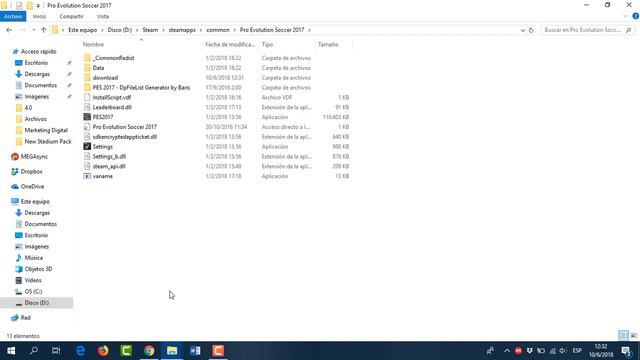Click common in the address path

pos(218,30)
